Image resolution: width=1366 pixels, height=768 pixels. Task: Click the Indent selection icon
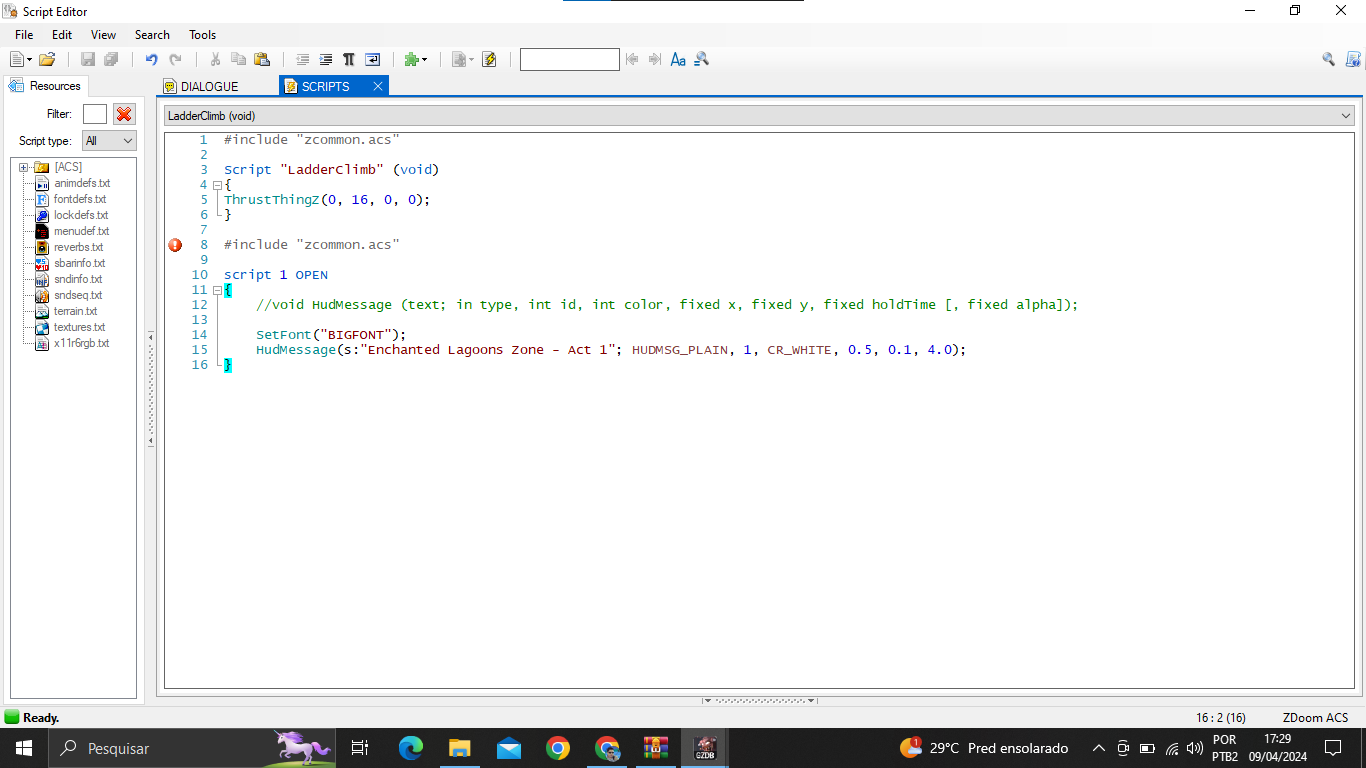click(x=325, y=60)
